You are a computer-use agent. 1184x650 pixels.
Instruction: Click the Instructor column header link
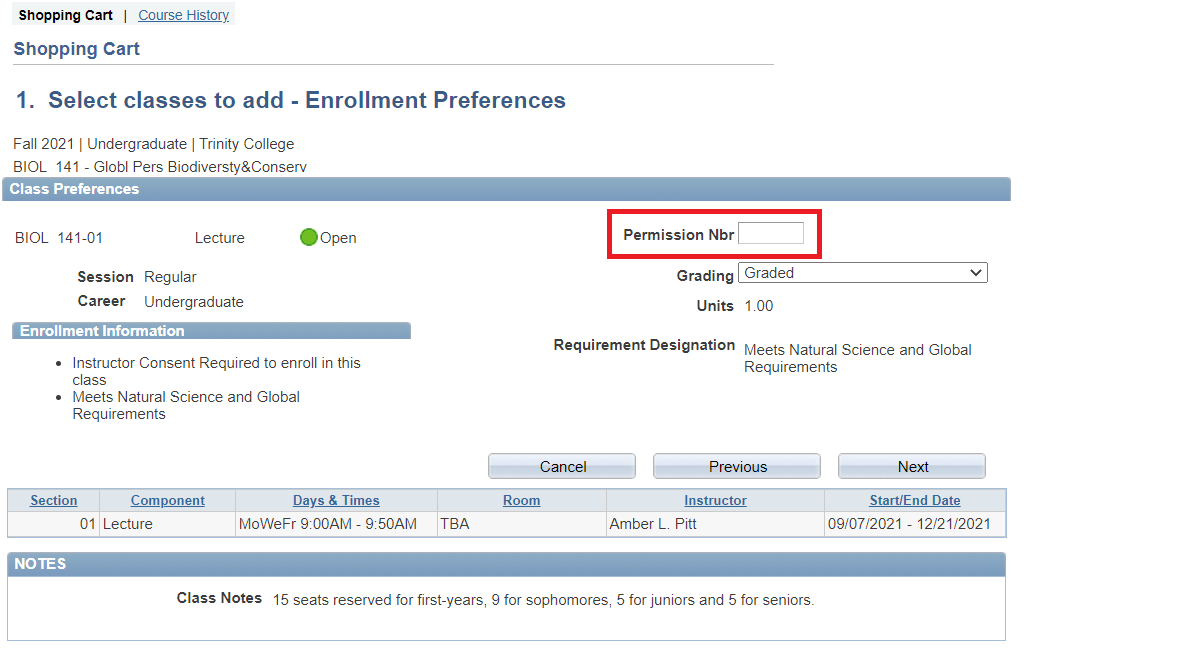[714, 500]
